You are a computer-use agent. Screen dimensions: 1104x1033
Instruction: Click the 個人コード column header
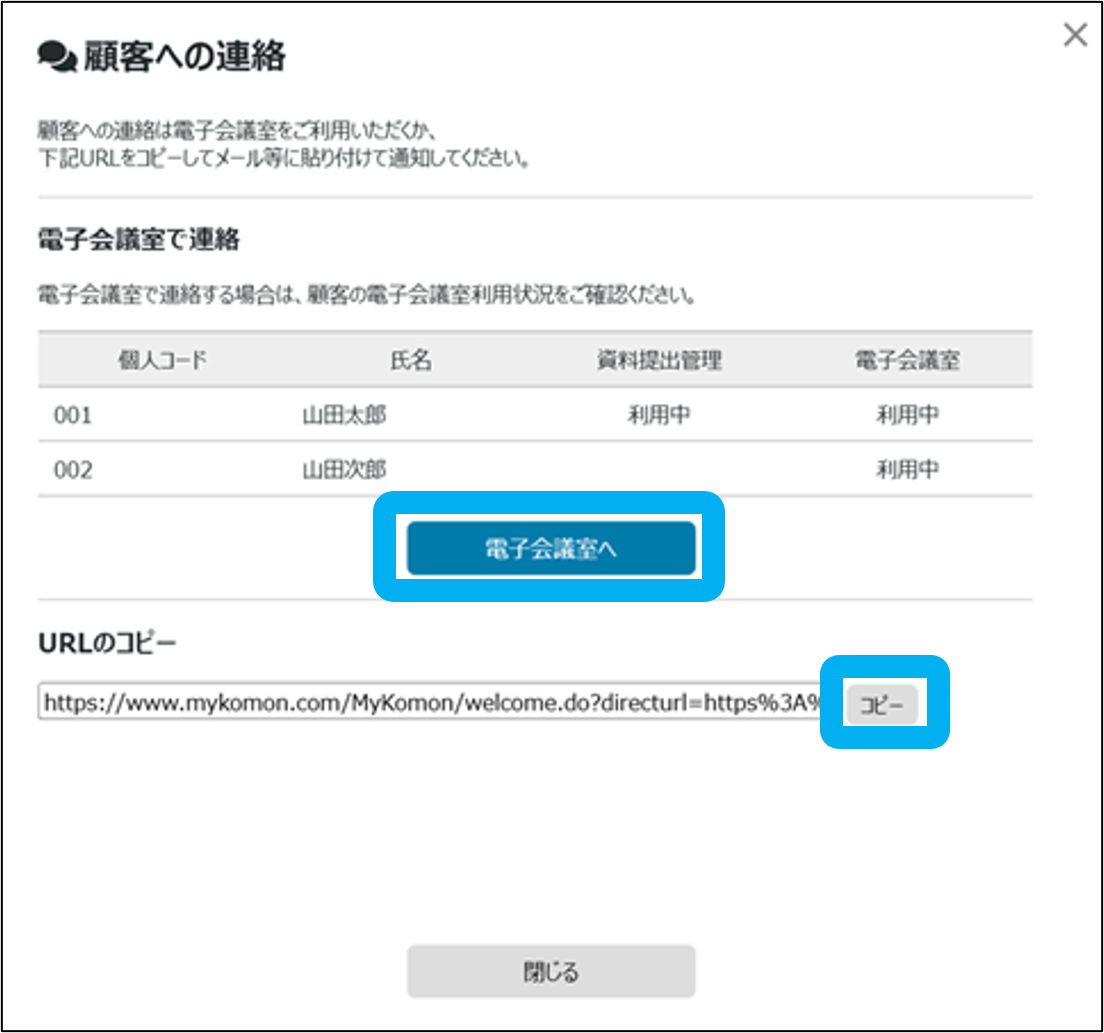tap(162, 361)
